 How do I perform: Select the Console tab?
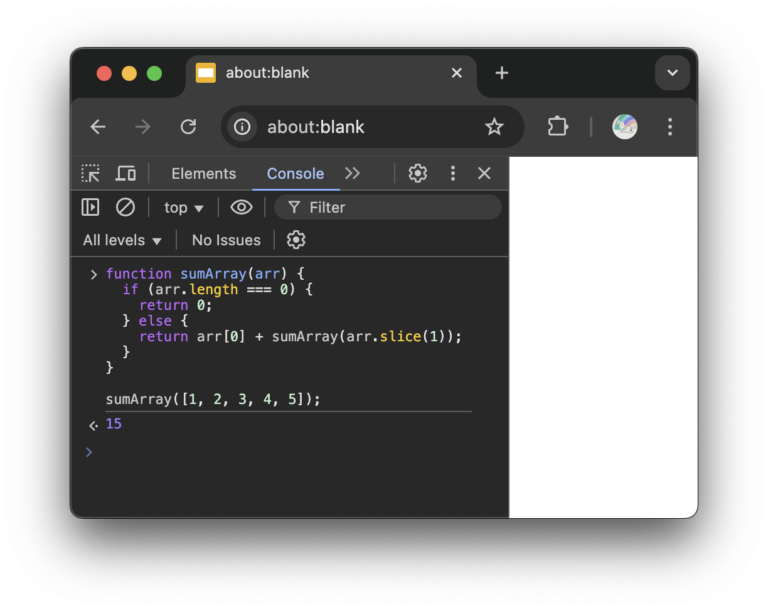click(295, 173)
